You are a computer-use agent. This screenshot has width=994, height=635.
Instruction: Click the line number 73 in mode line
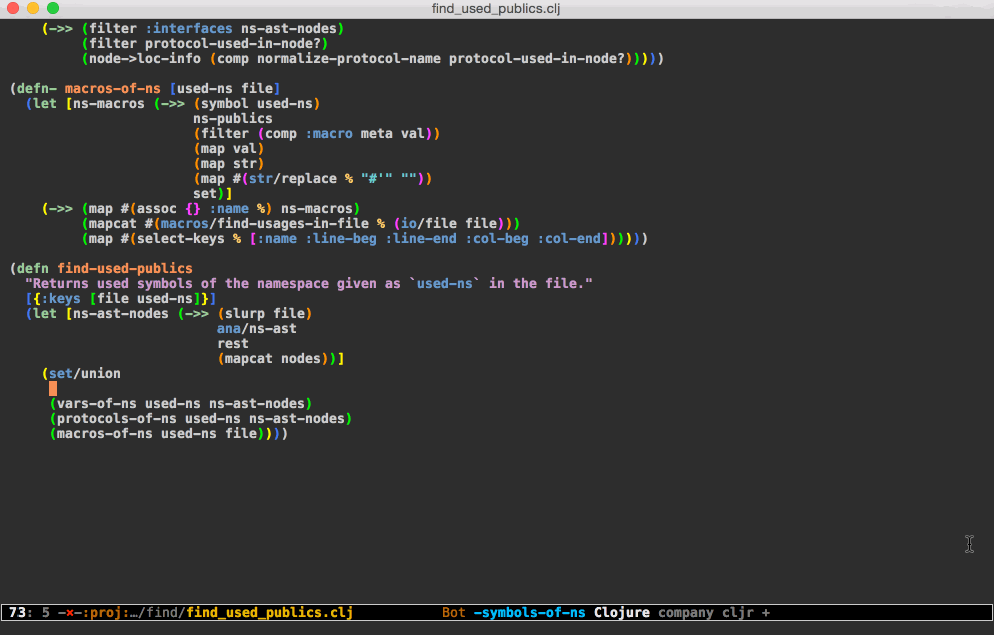tap(17, 612)
